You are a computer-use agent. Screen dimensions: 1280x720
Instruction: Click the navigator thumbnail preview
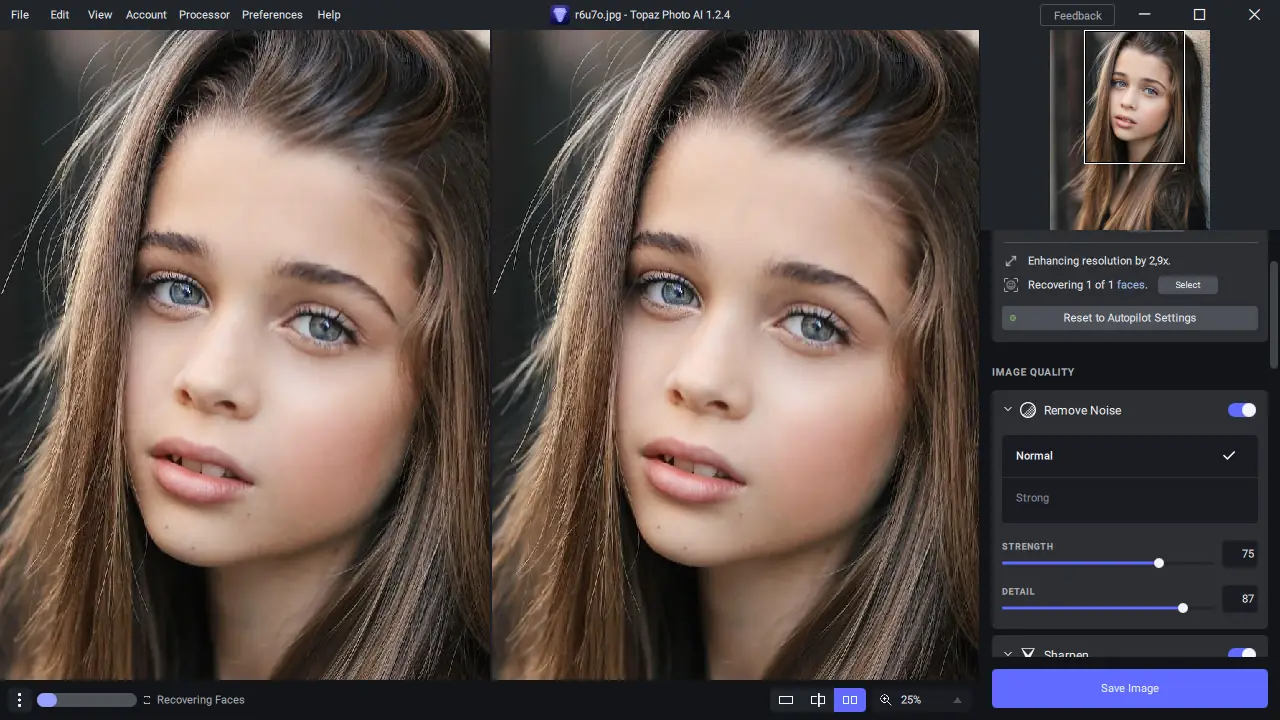pyautogui.click(x=1130, y=130)
